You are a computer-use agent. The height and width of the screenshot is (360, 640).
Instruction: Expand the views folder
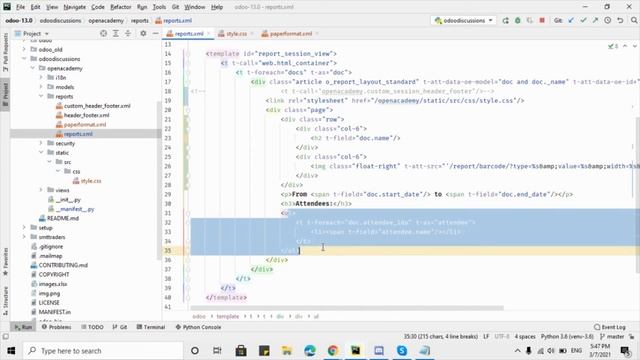click(x=41, y=190)
